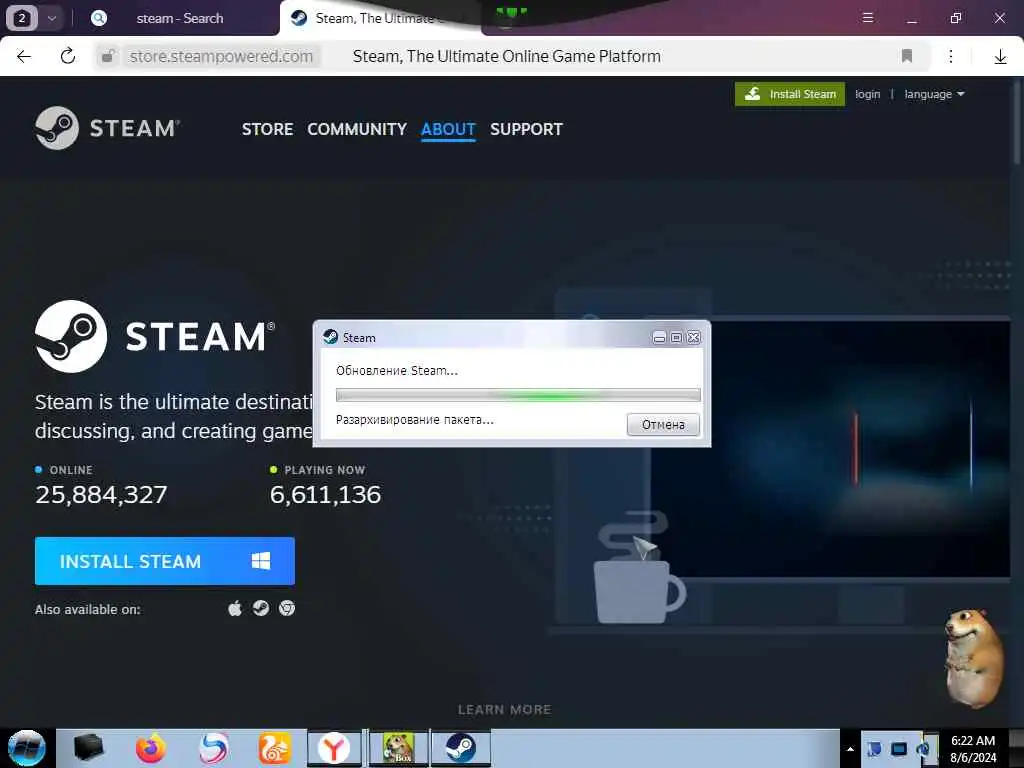
Task: Maximize the Steam updater dialog
Action: pos(677,338)
